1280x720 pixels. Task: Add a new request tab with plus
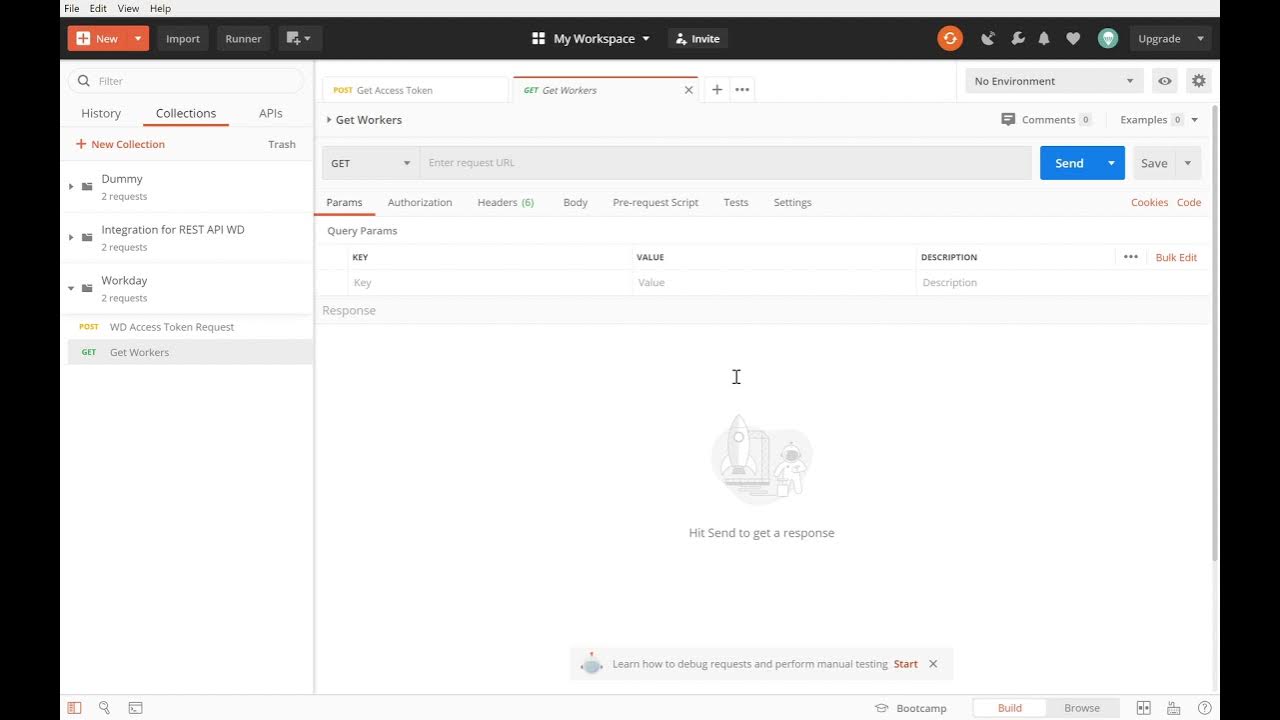pyautogui.click(x=717, y=90)
